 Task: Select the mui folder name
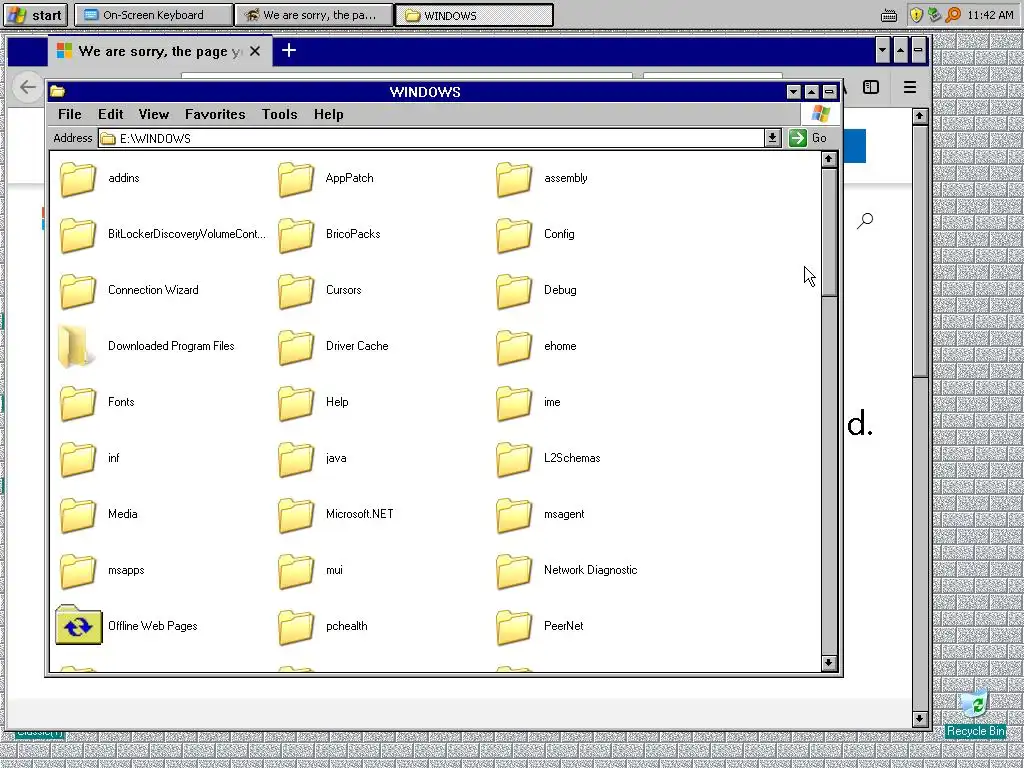334,570
